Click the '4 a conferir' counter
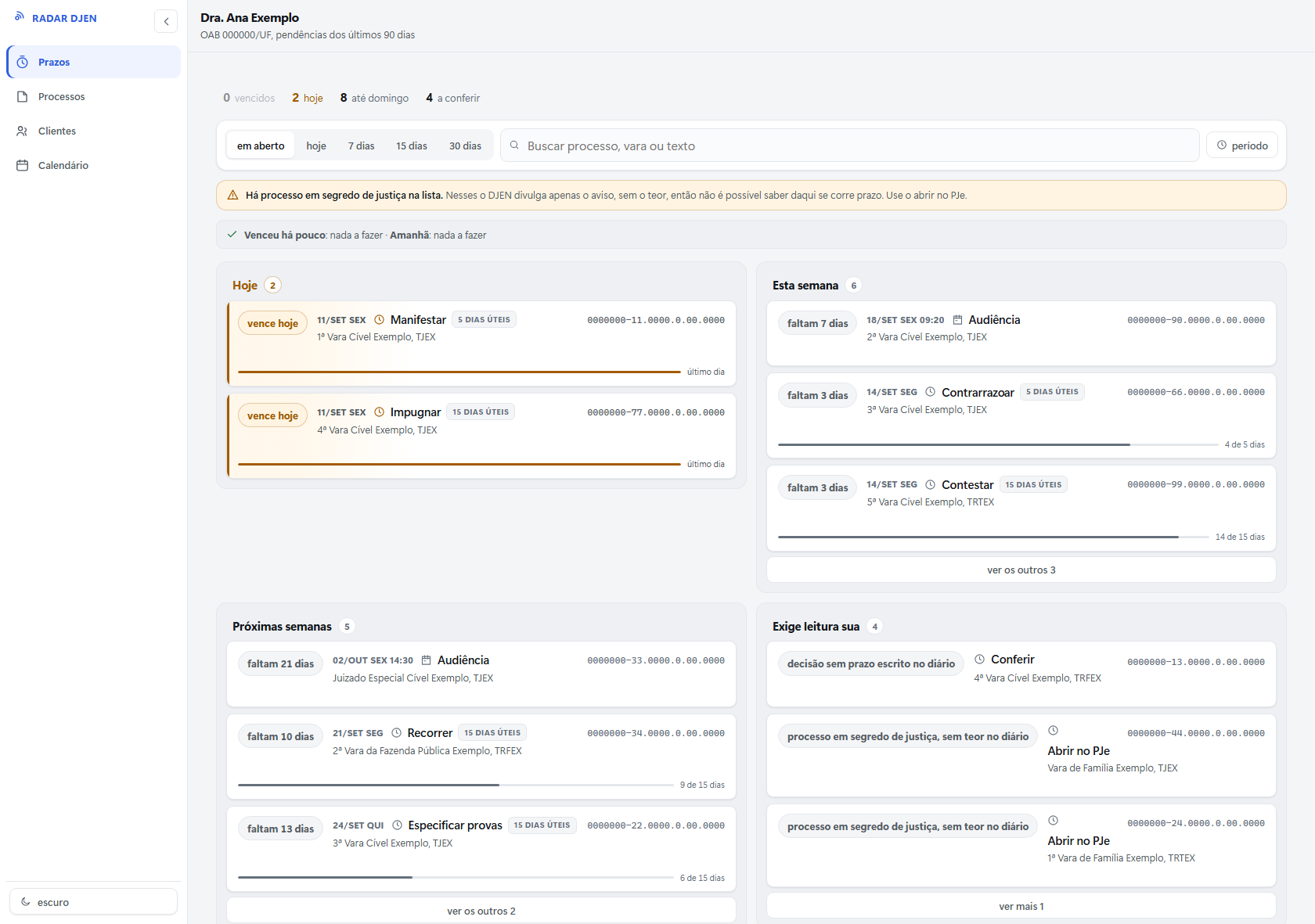 (x=452, y=98)
